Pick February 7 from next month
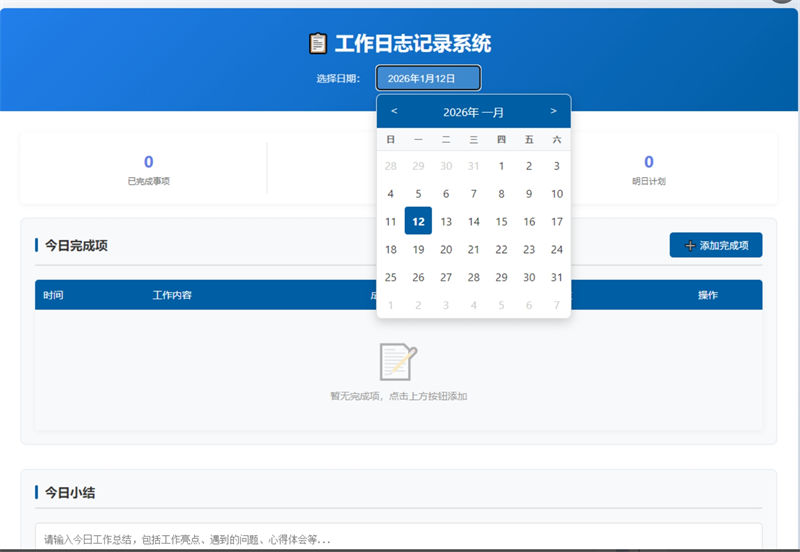This screenshot has height=552, width=800. tap(557, 305)
